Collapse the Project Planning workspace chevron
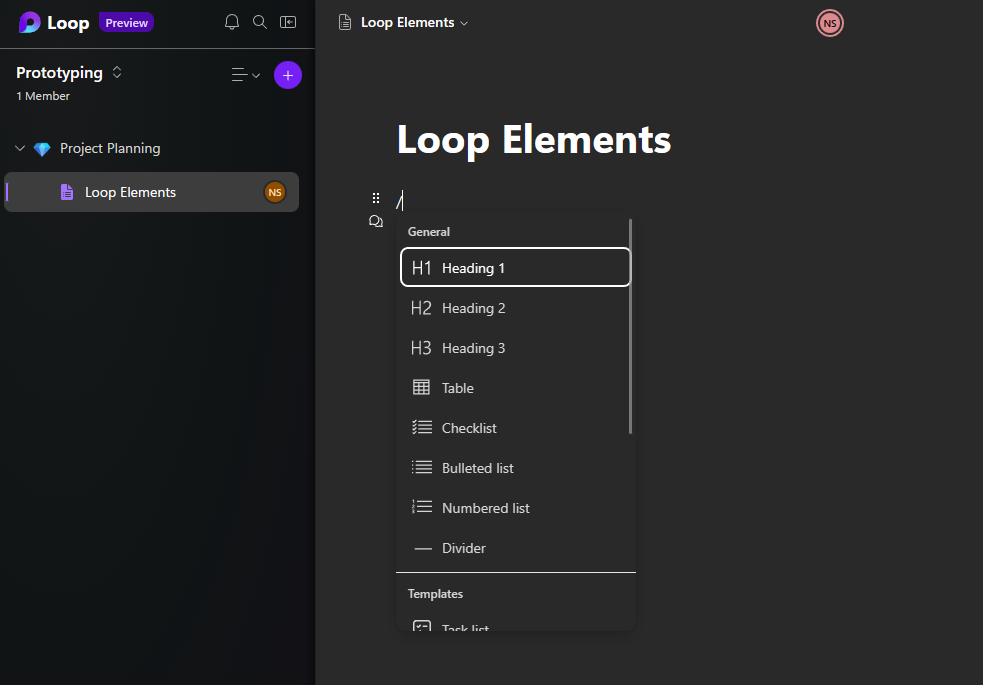The image size is (983, 685). pos(20,147)
